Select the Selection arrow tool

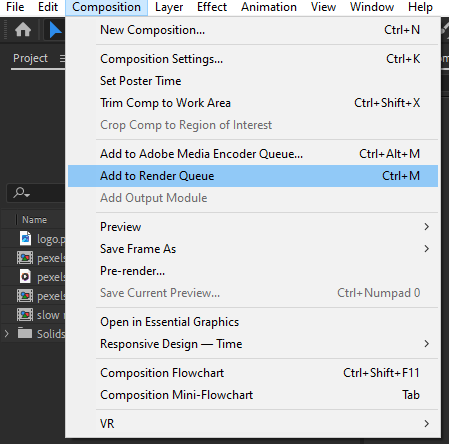coord(55,30)
